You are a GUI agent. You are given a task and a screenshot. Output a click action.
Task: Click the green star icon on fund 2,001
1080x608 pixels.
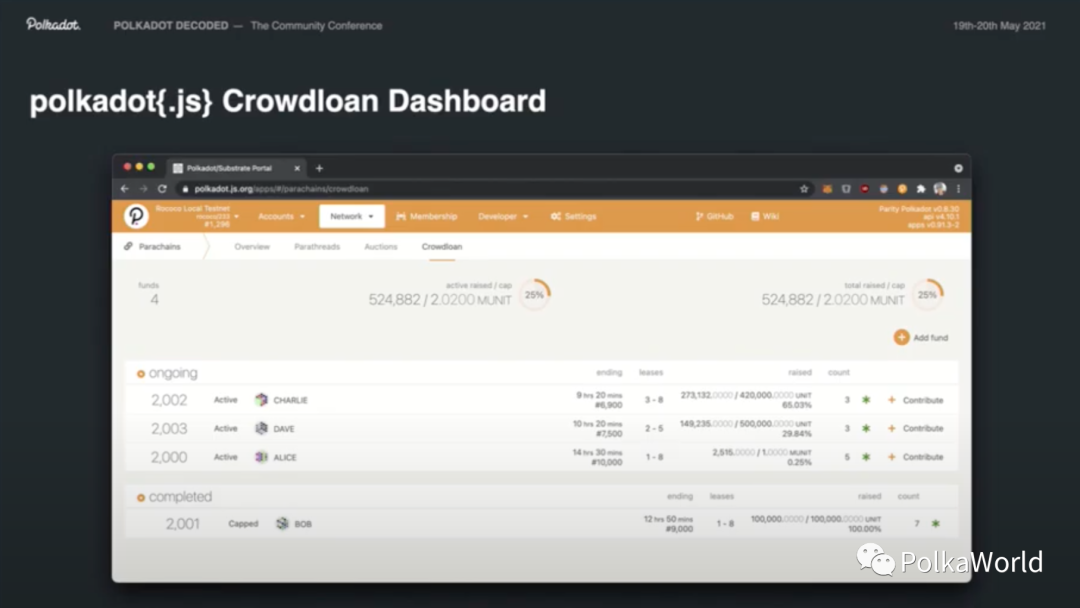(935, 524)
